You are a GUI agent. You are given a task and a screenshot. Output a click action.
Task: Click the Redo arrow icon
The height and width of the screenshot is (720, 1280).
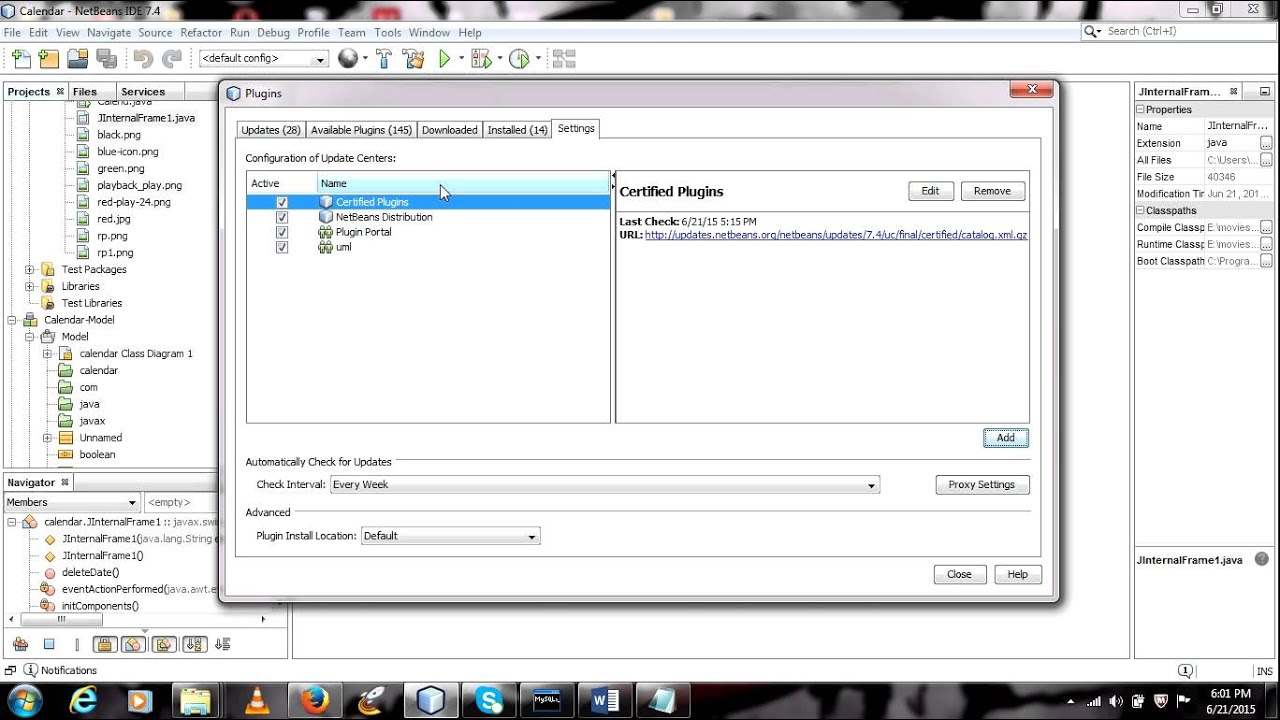pos(171,59)
